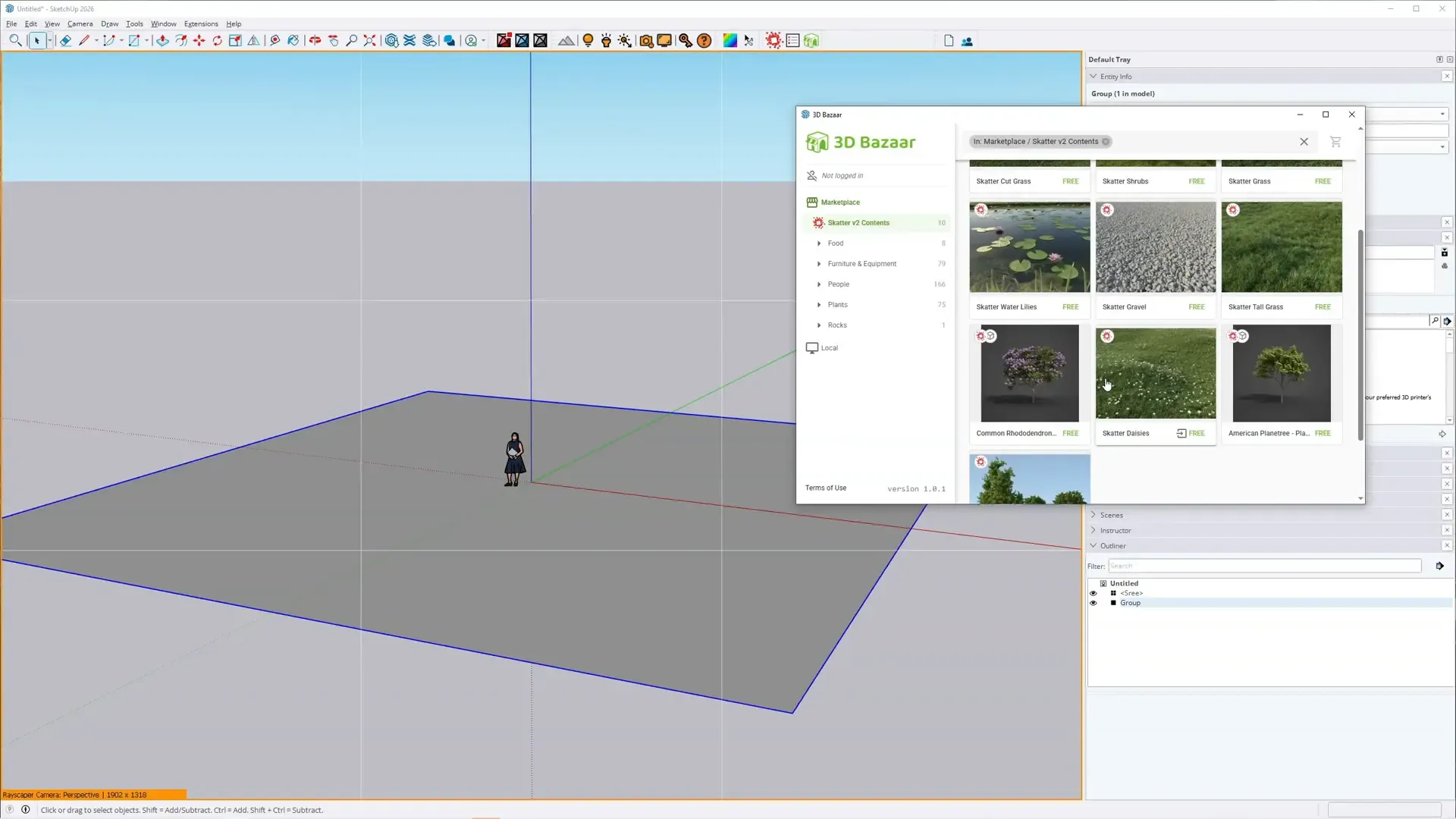Select the Arc drawing tool
The image size is (1456, 819).
coord(109,41)
